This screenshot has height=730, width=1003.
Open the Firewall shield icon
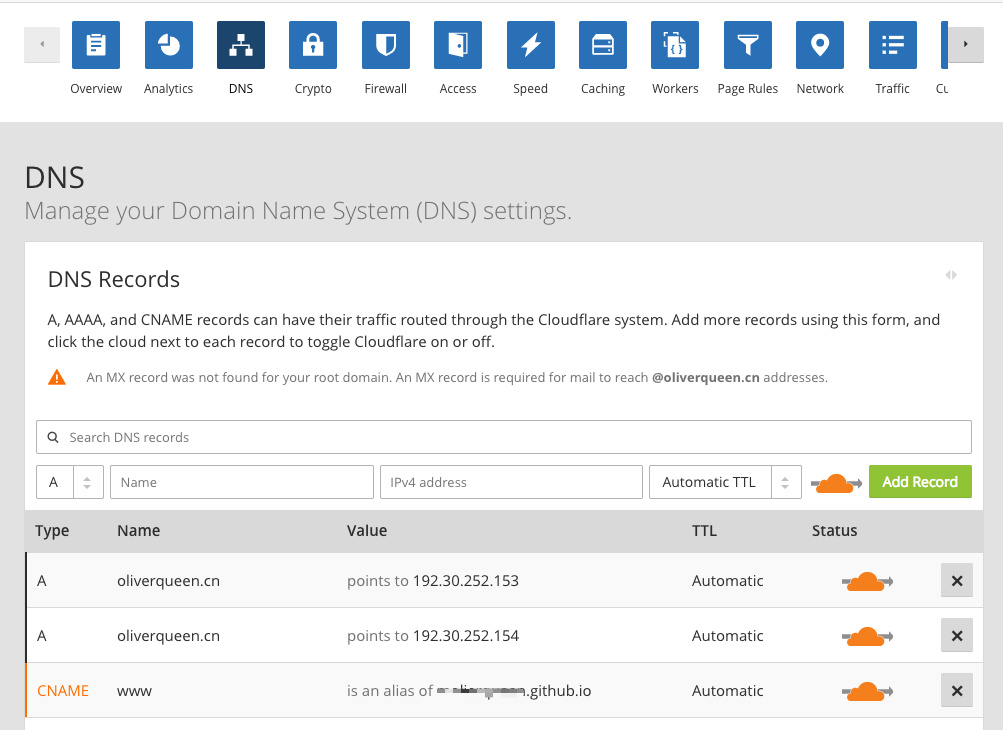click(386, 45)
